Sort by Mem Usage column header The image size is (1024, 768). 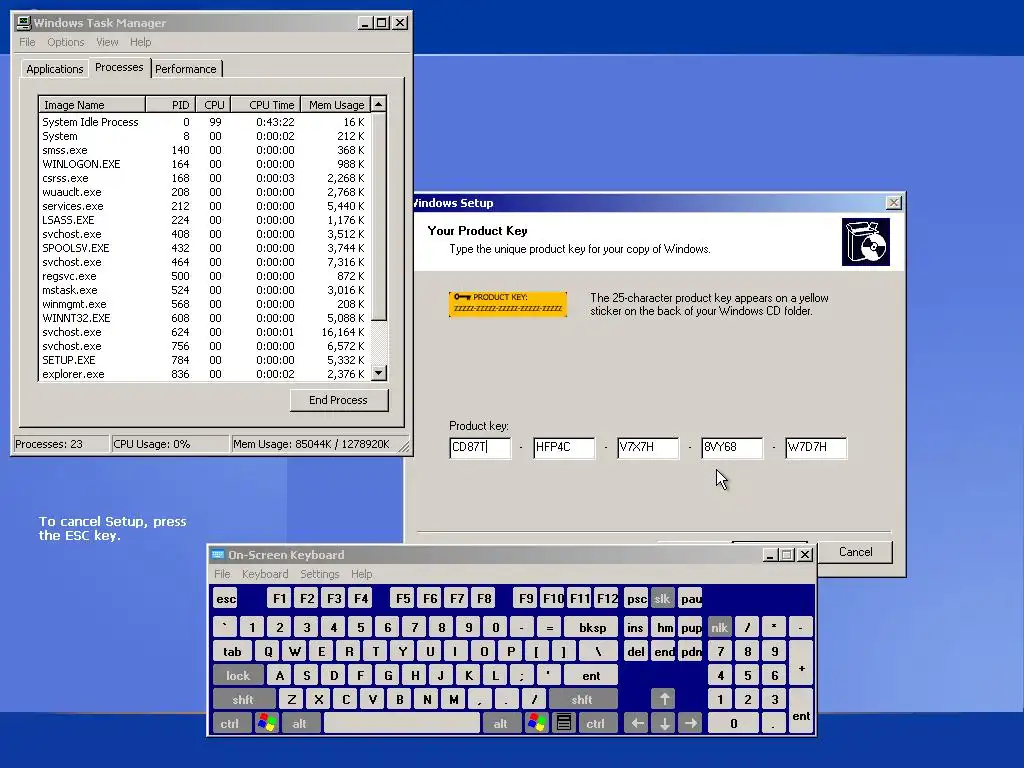coord(336,104)
